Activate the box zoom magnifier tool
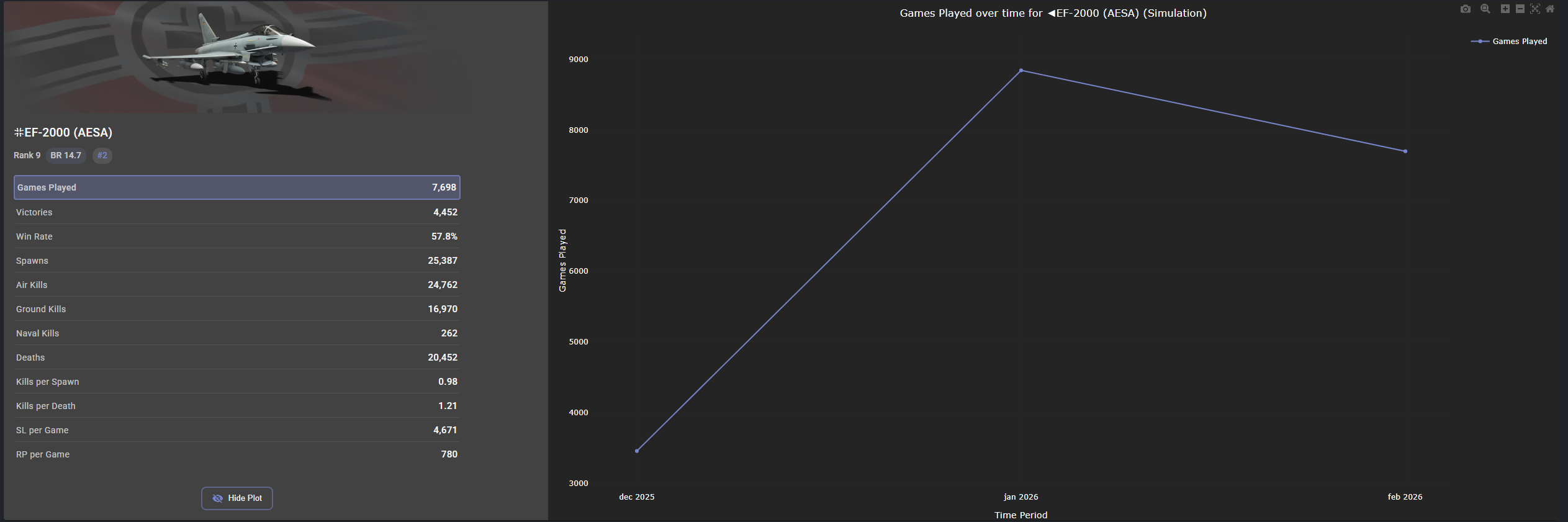1568x522 pixels. (1485, 9)
